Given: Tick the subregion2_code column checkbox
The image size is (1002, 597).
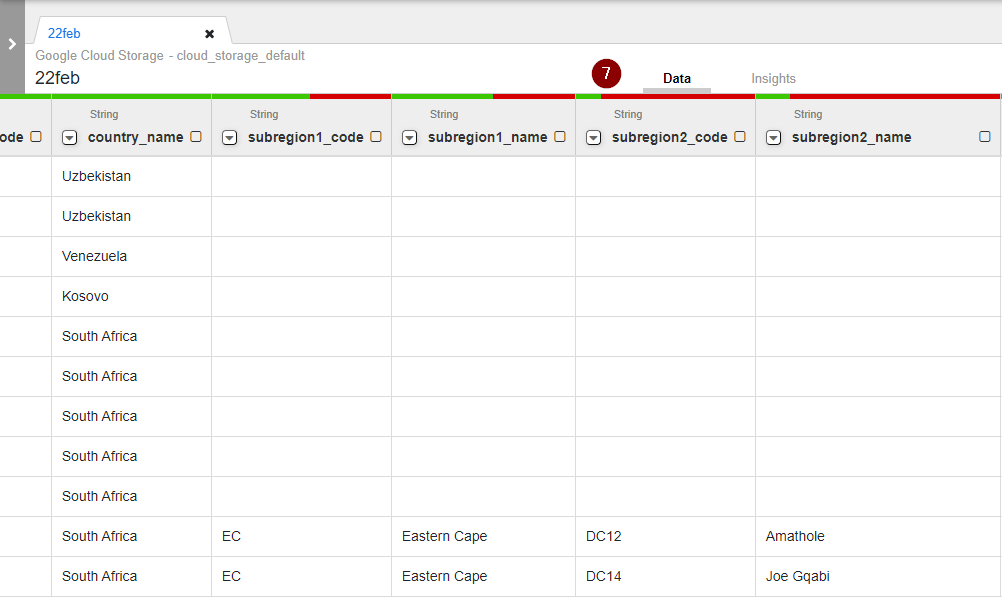Looking at the screenshot, I should [x=740, y=137].
